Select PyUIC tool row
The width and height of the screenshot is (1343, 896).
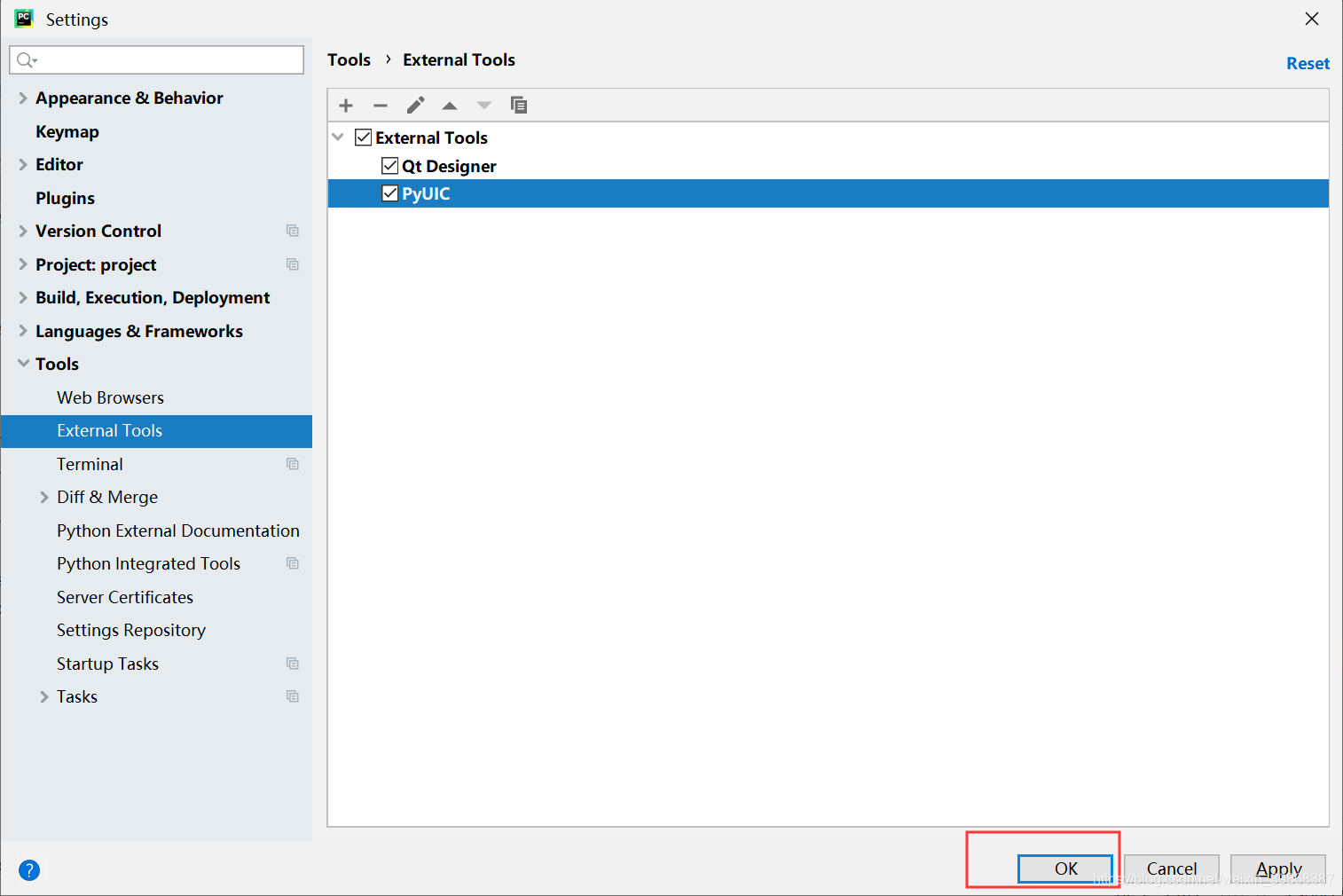coord(829,193)
